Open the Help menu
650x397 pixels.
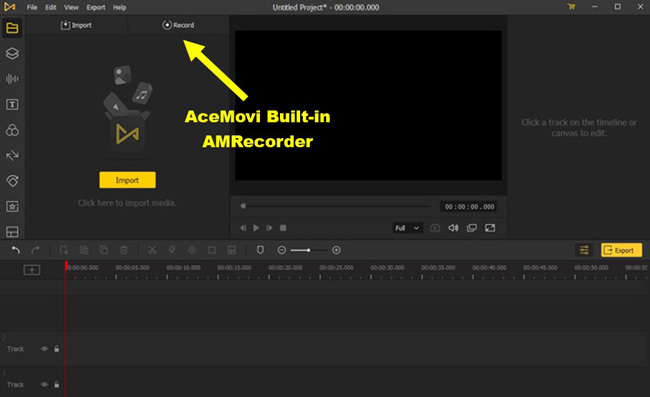[x=119, y=7]
